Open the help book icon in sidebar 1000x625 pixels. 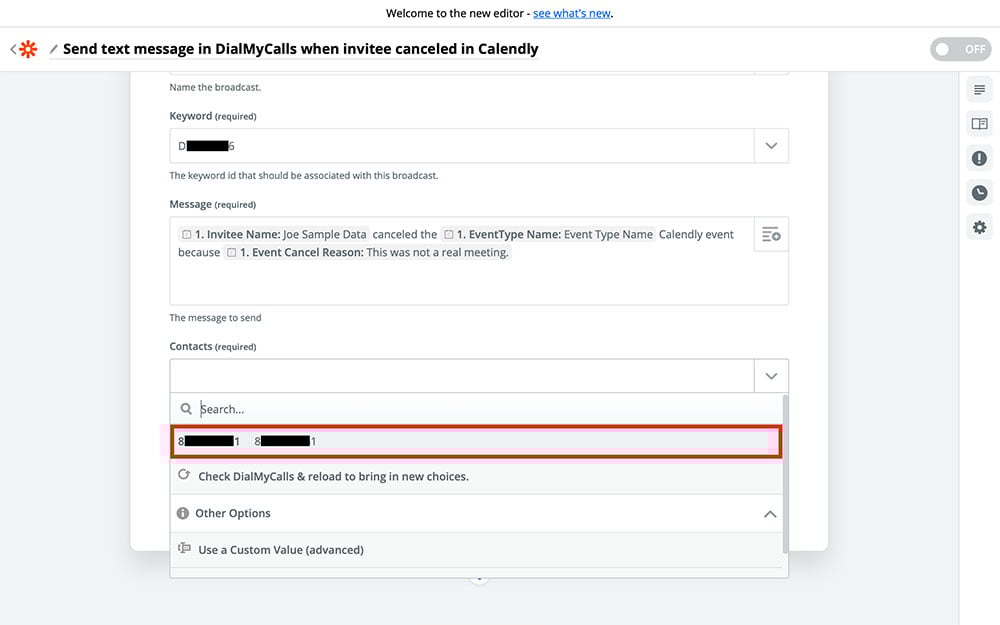coord(979,124)
